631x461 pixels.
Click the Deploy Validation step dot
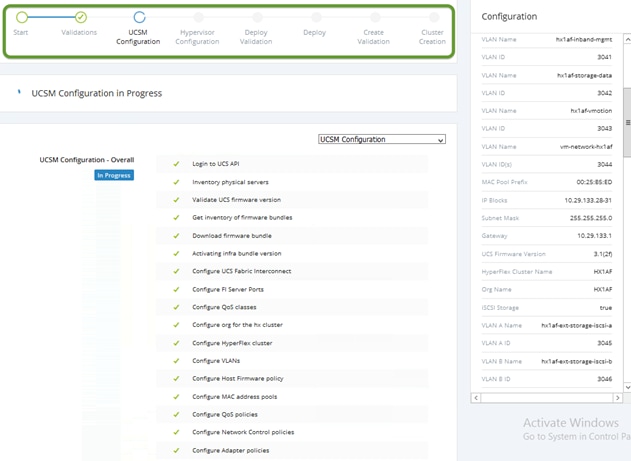pos(258,17)
